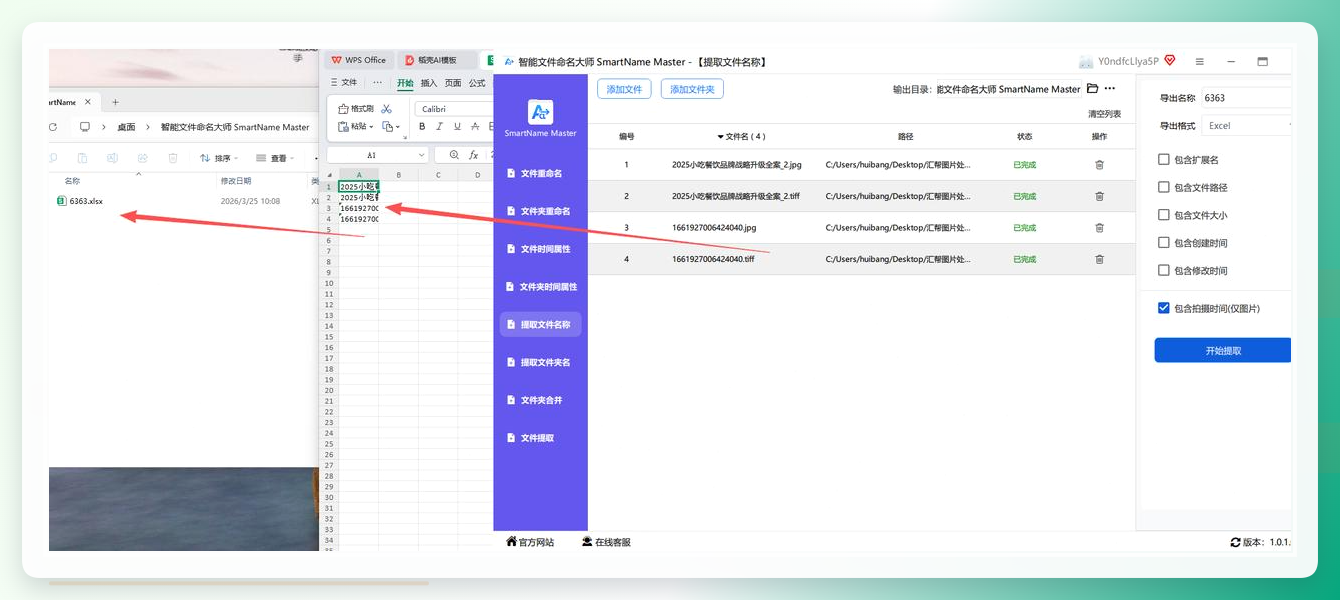Delete row 3 using its trash icon

click(x=1099, y=228)
